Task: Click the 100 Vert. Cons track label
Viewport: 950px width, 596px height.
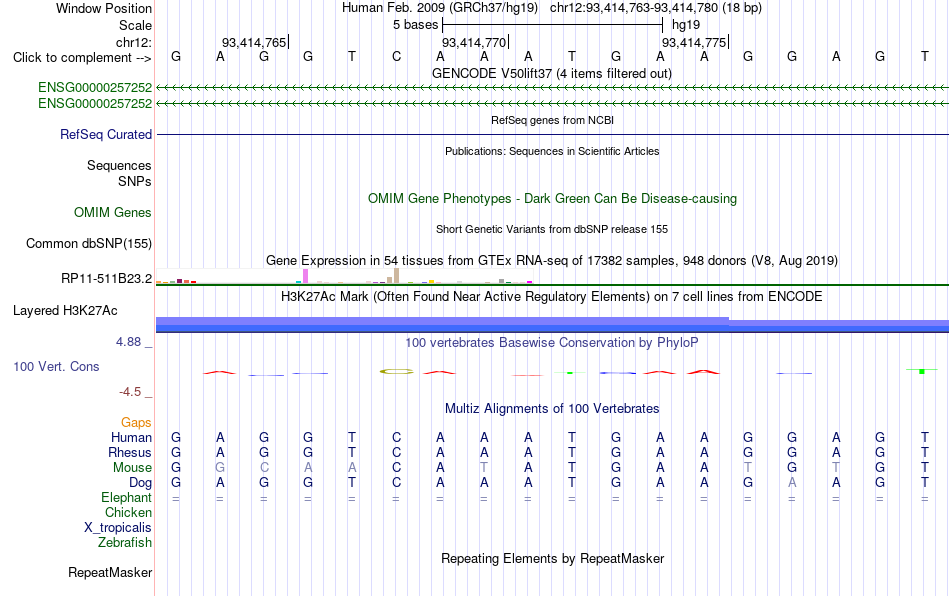Action: (x=56, y=366)
